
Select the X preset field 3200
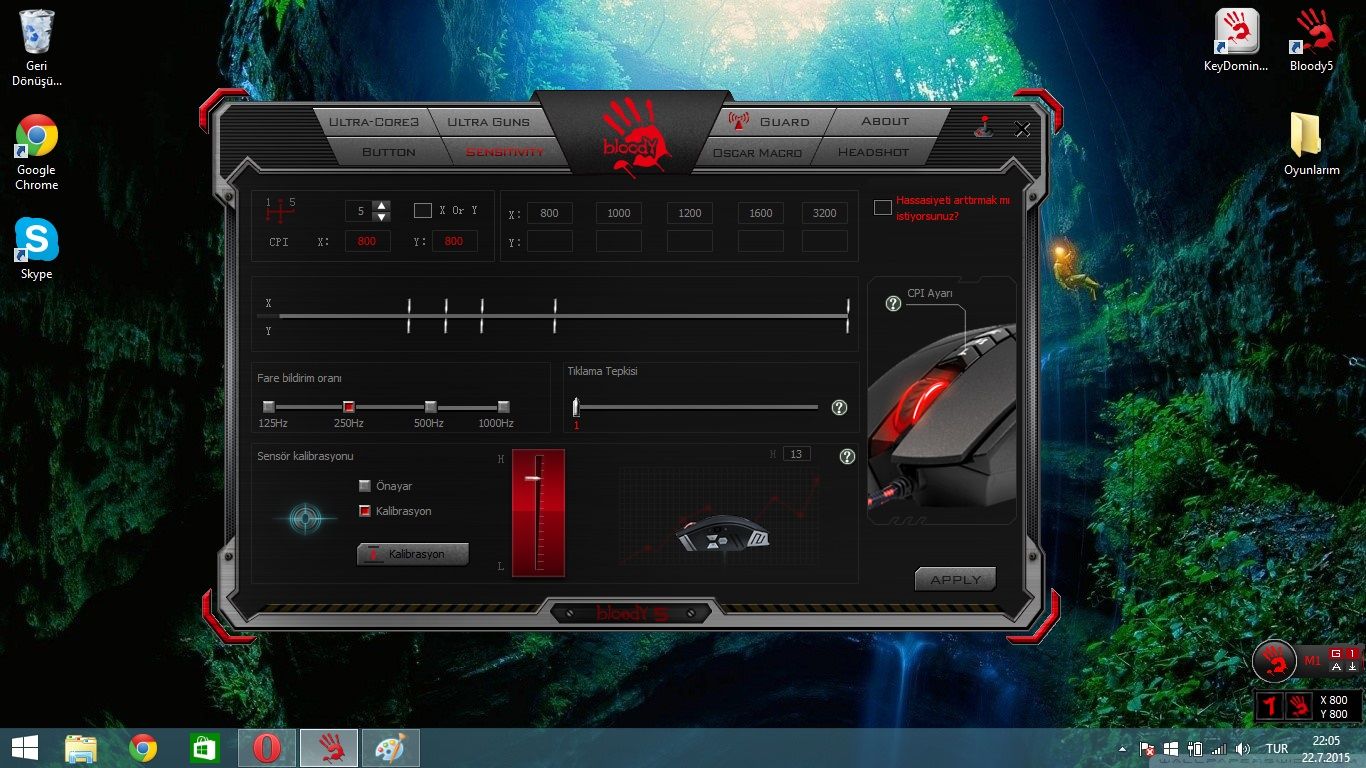point(825,213)
